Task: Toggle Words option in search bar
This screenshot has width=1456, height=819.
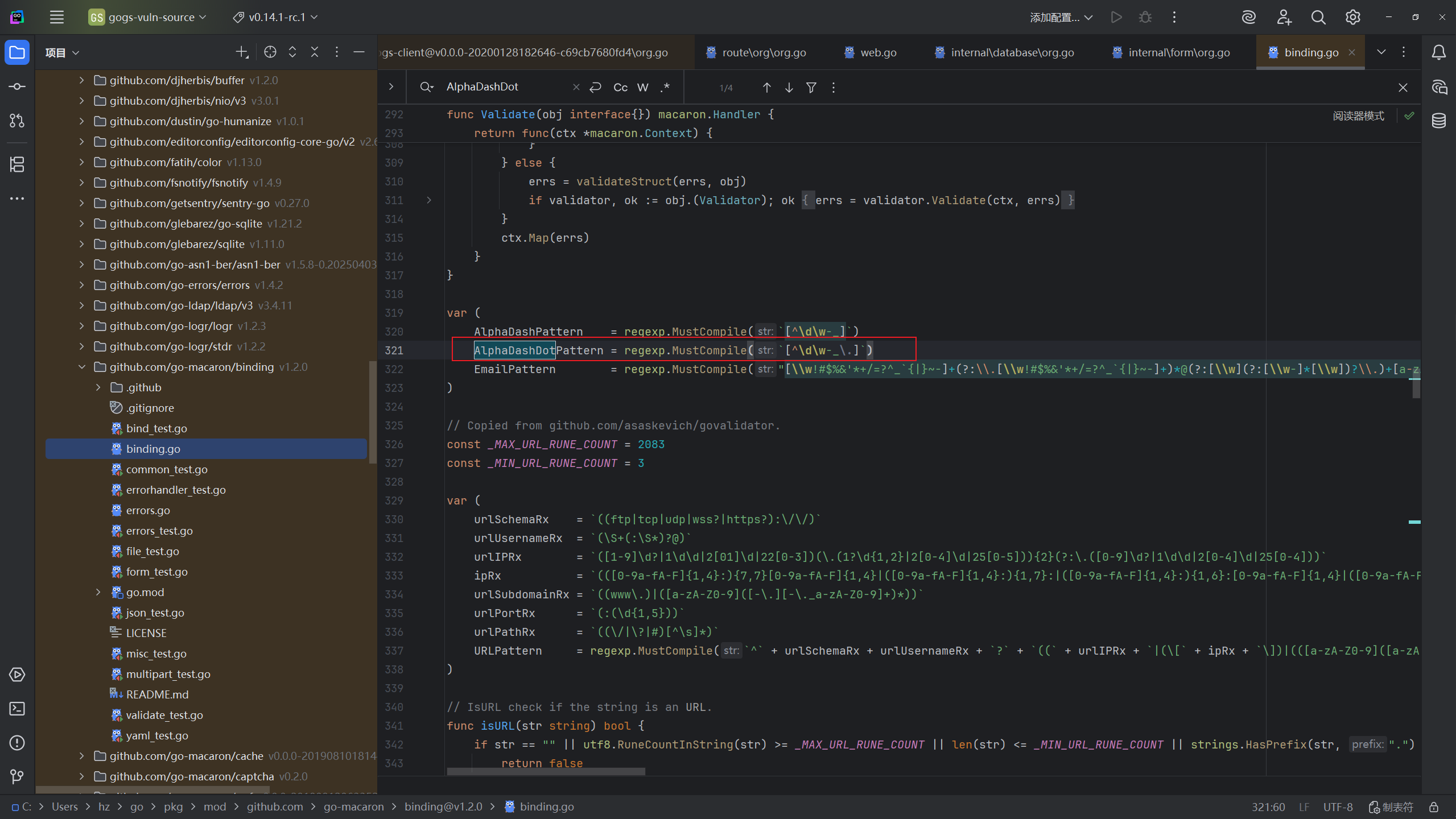Action: pyautogui.click(x=643, y=87)
